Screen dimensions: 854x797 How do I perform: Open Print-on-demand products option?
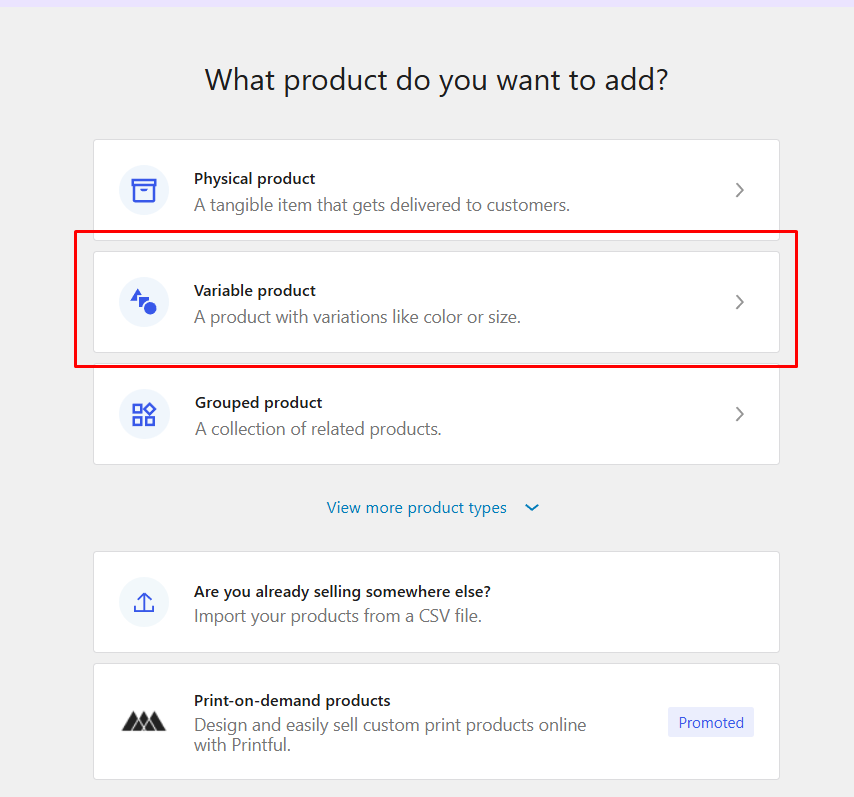point(436,721)
